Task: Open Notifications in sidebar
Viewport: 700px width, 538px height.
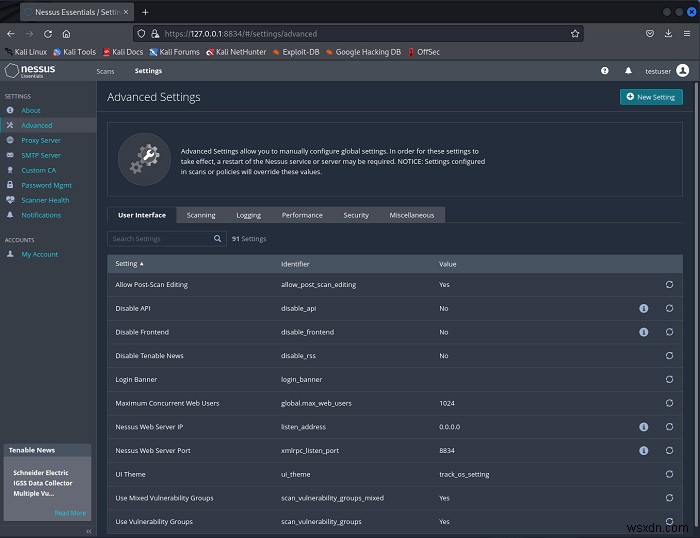Action: [x=41, y=215]
